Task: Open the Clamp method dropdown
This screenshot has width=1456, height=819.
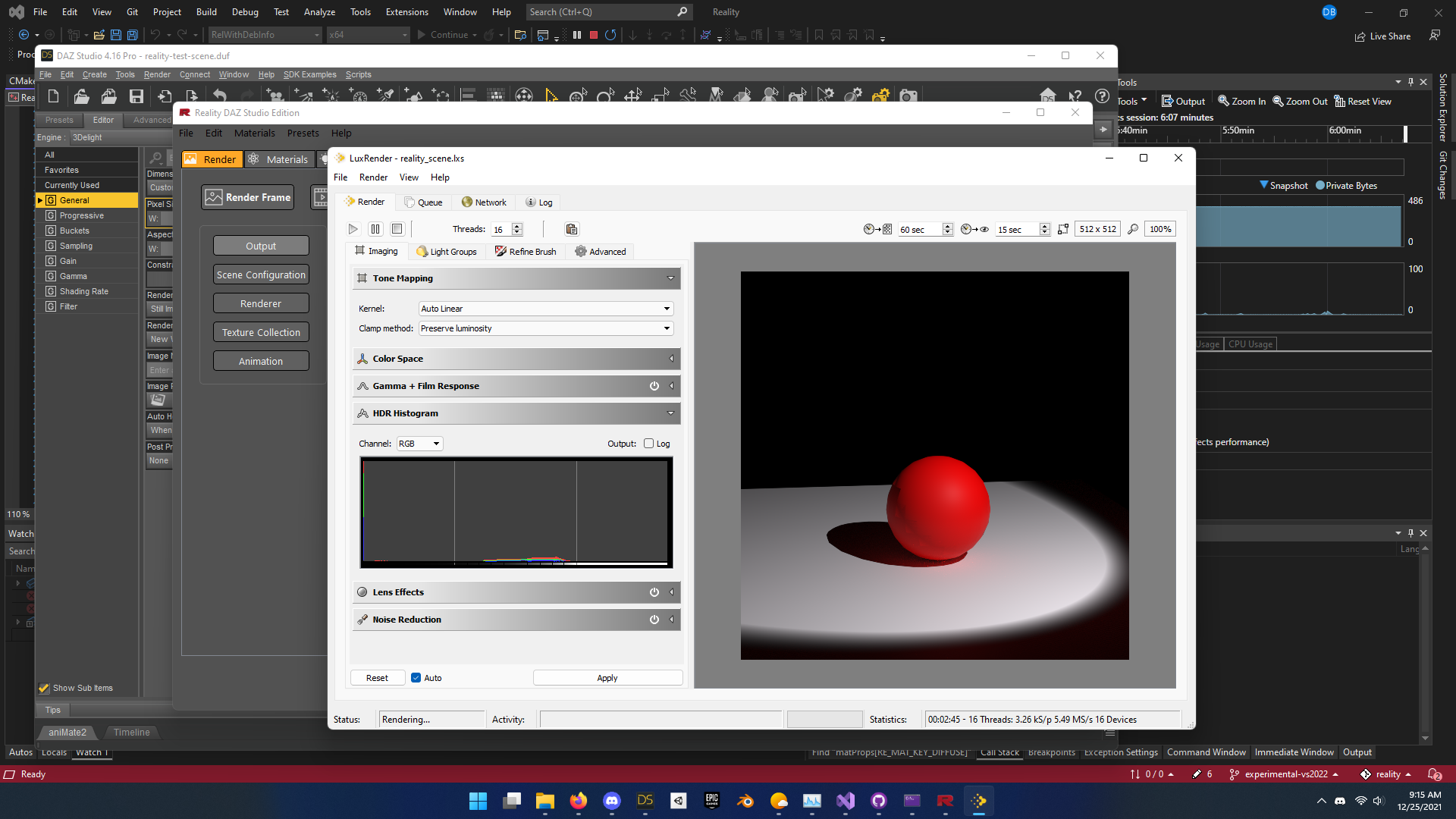Action: [546, 328]
